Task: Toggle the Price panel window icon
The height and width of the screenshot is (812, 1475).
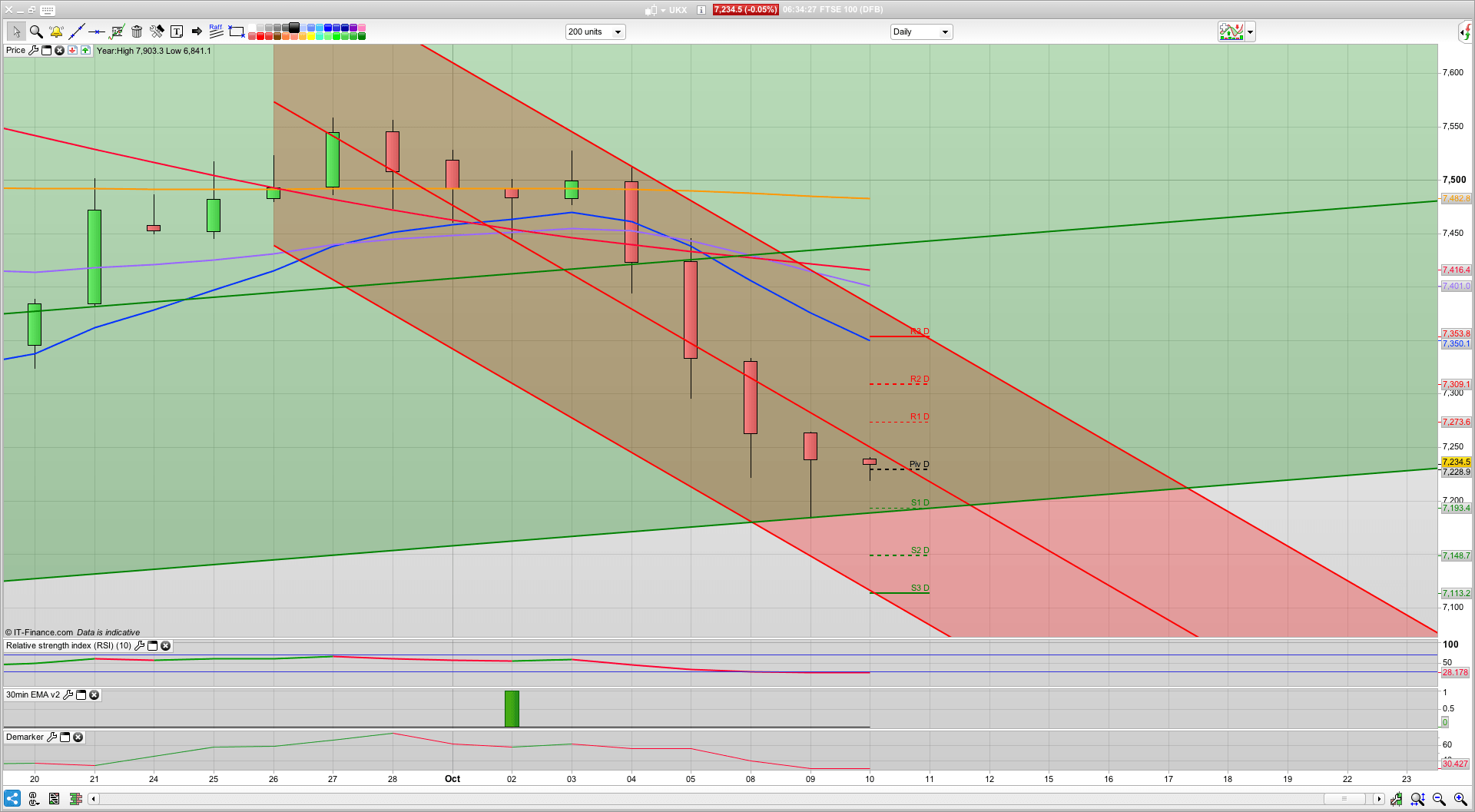Action: click(46, 51)
